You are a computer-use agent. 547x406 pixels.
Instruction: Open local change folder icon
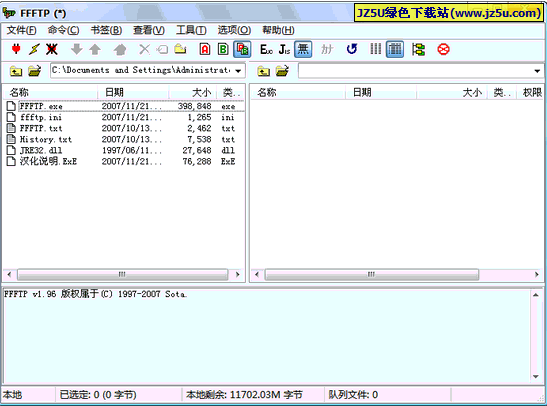click(x=35, y=71)
